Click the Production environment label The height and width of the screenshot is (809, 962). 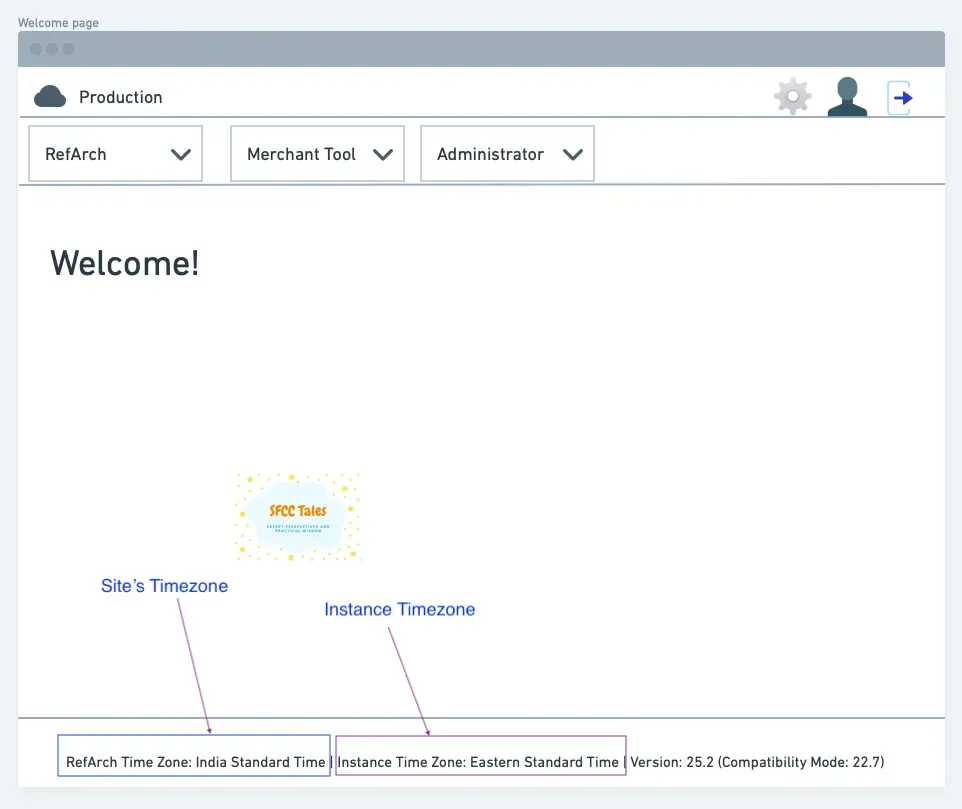click(121, 97)
